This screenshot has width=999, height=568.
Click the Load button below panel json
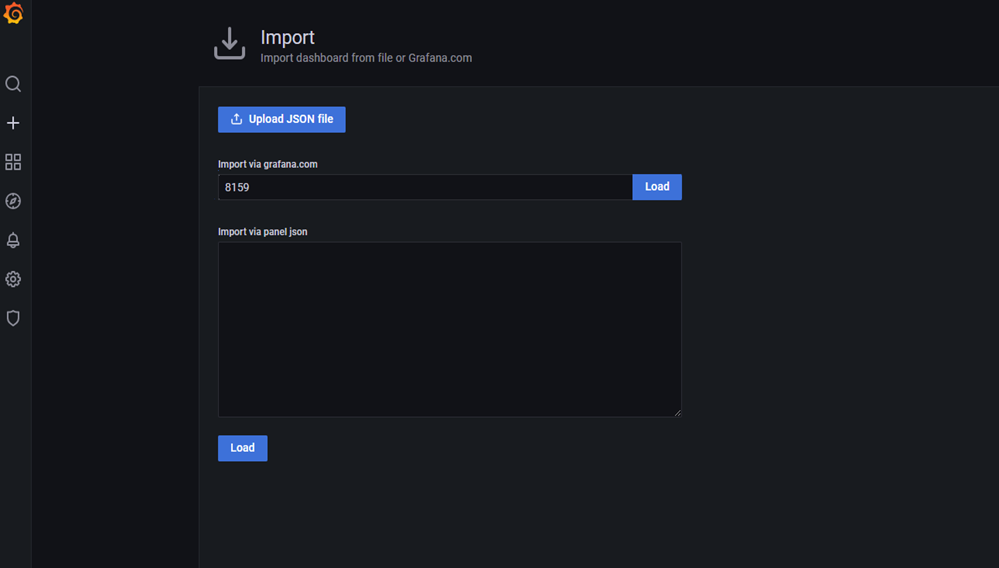click(x=242, y=448)
